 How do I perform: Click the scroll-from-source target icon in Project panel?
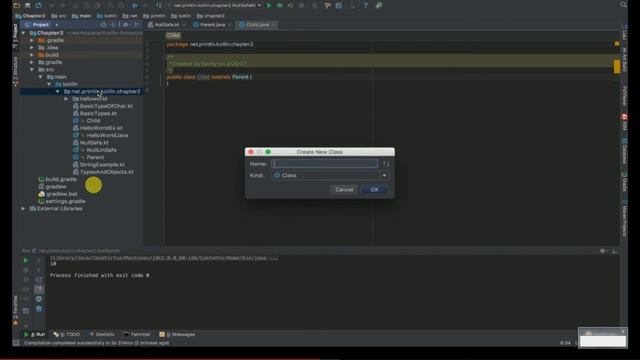[104, 25]
